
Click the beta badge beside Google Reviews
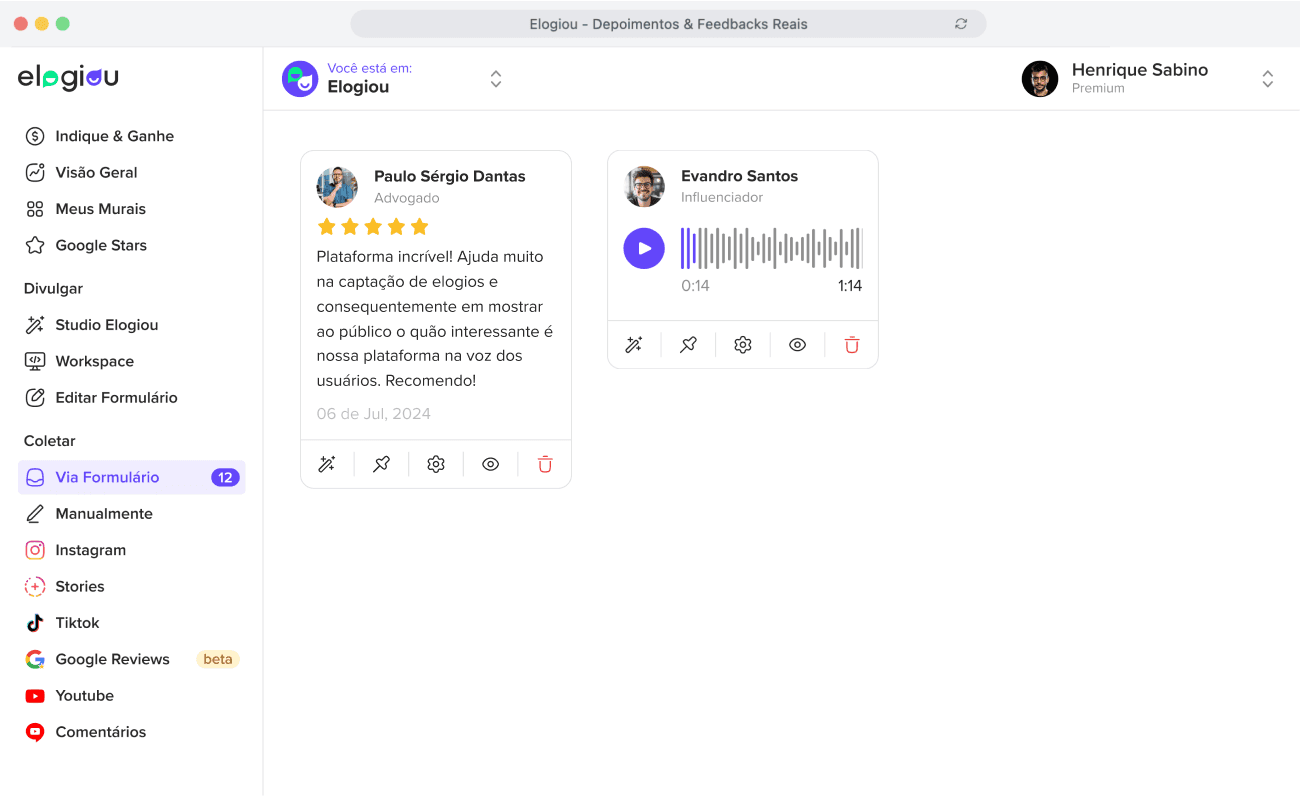(218, 659)
